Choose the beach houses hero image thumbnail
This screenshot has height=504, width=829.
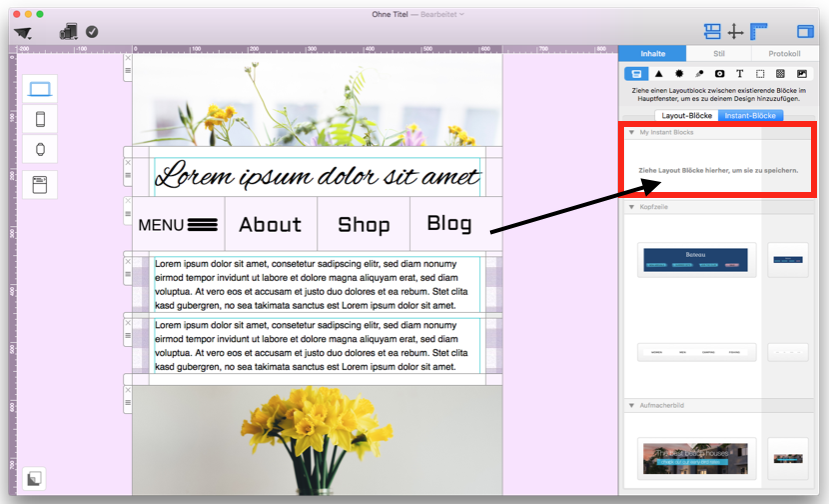696,459
